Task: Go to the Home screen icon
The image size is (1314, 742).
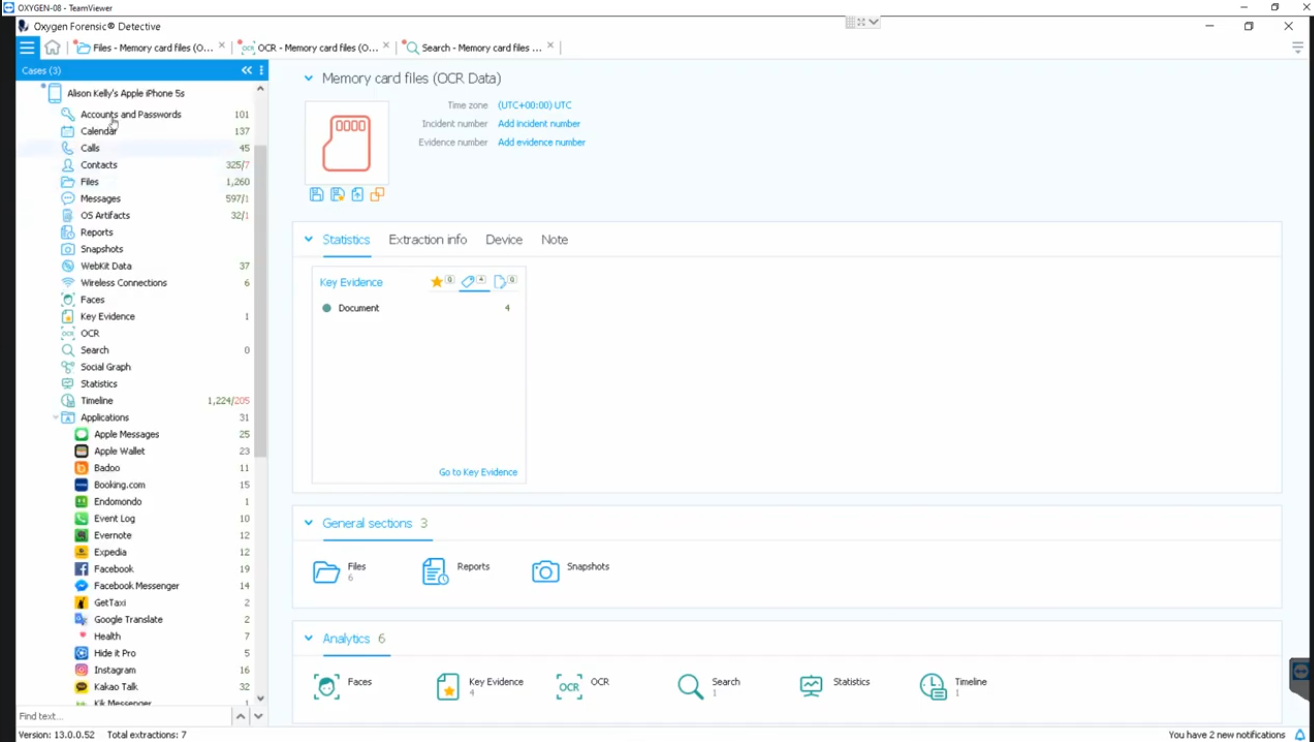Action: tap(52, 47)
